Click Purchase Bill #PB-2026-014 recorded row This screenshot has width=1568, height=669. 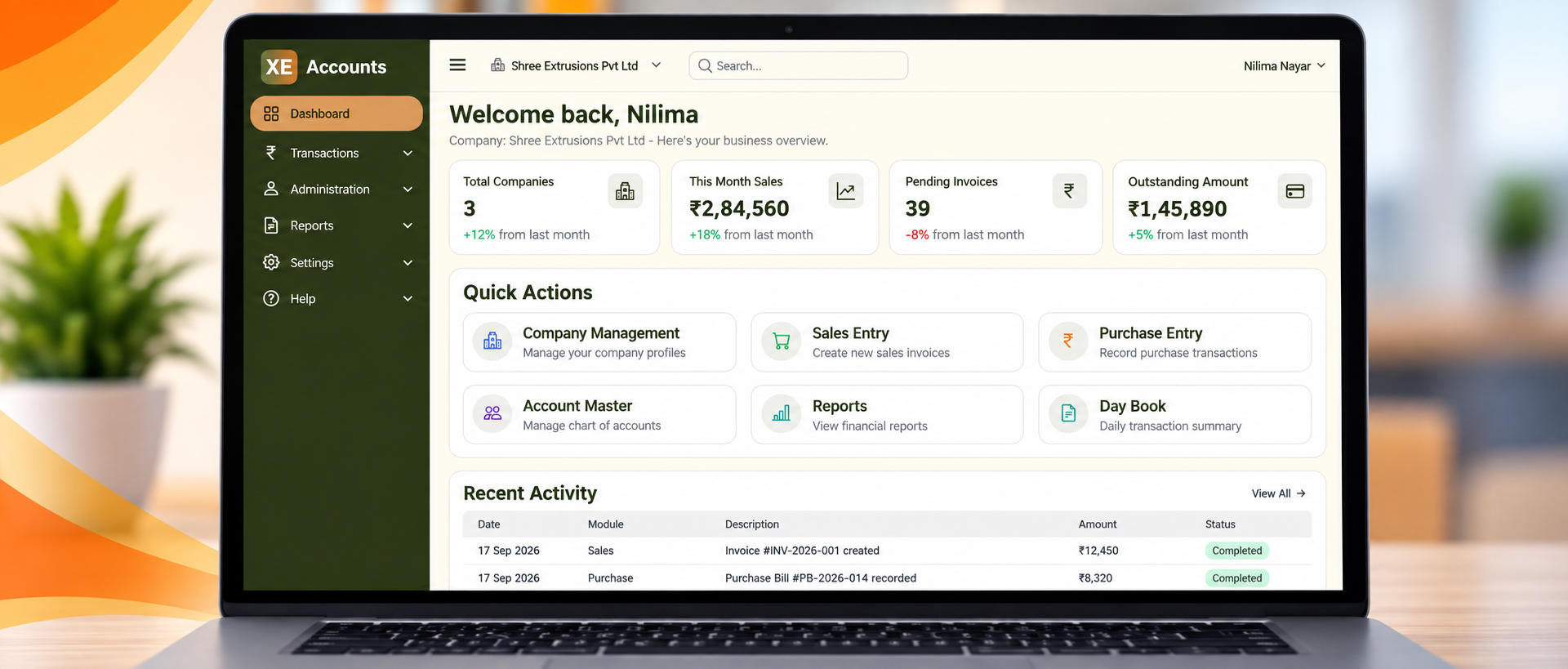point(887,578)
